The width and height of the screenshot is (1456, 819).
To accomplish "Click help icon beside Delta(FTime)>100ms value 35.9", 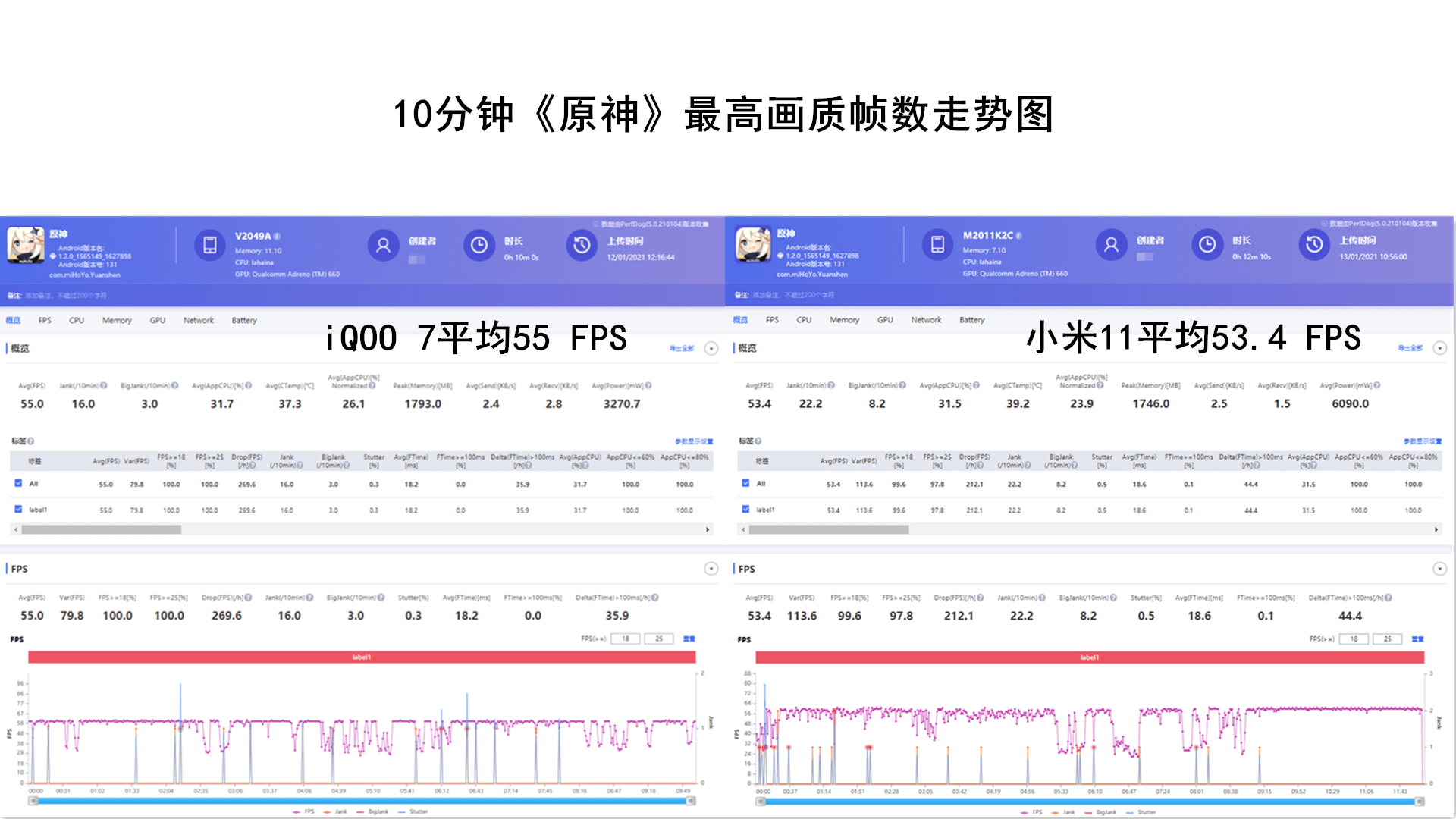I will click(655, 598).
